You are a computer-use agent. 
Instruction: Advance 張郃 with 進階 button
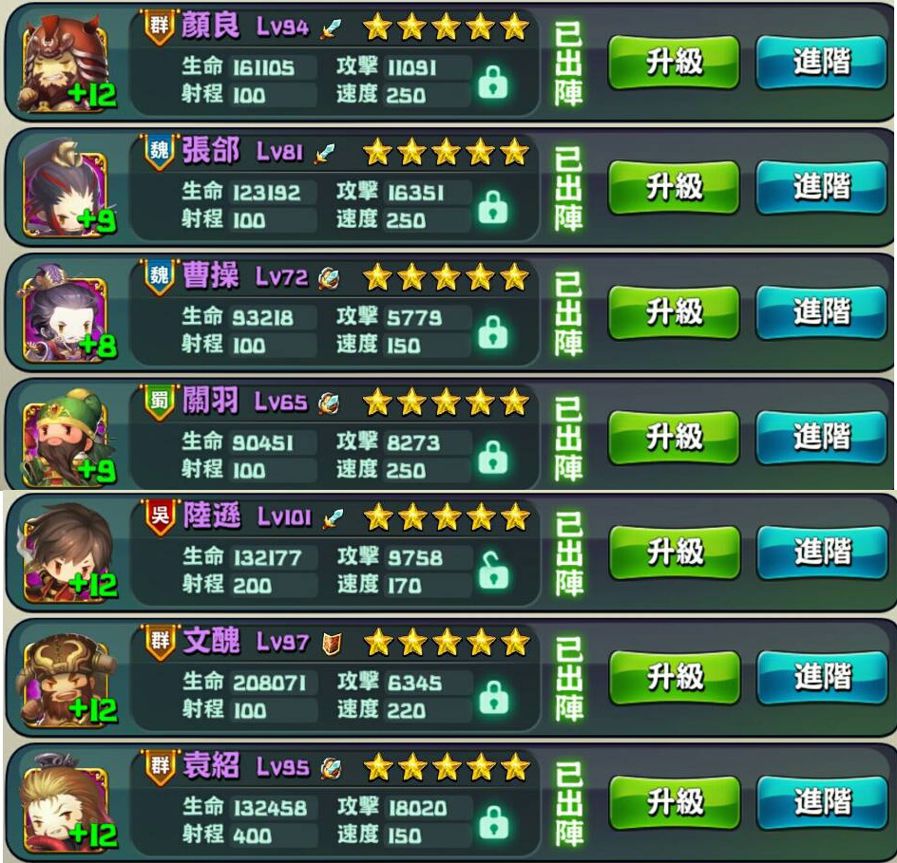point(821,186)
